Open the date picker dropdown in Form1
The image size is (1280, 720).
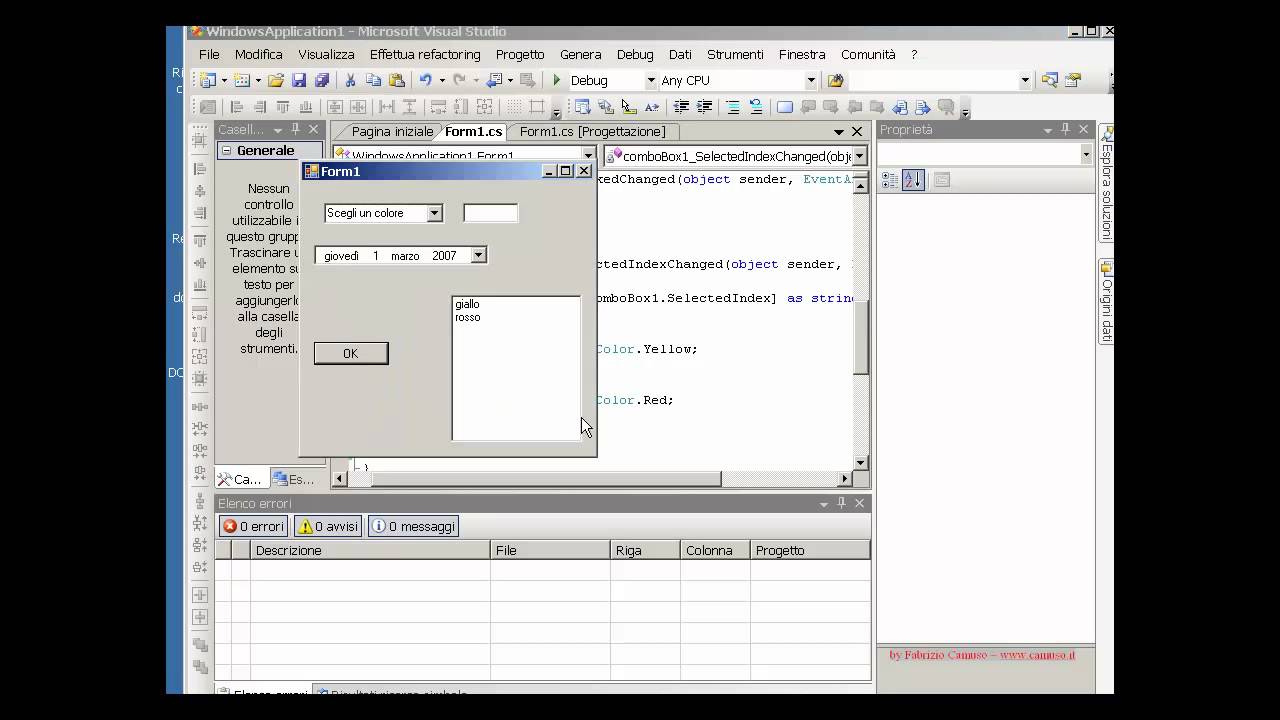pos(478,256)
